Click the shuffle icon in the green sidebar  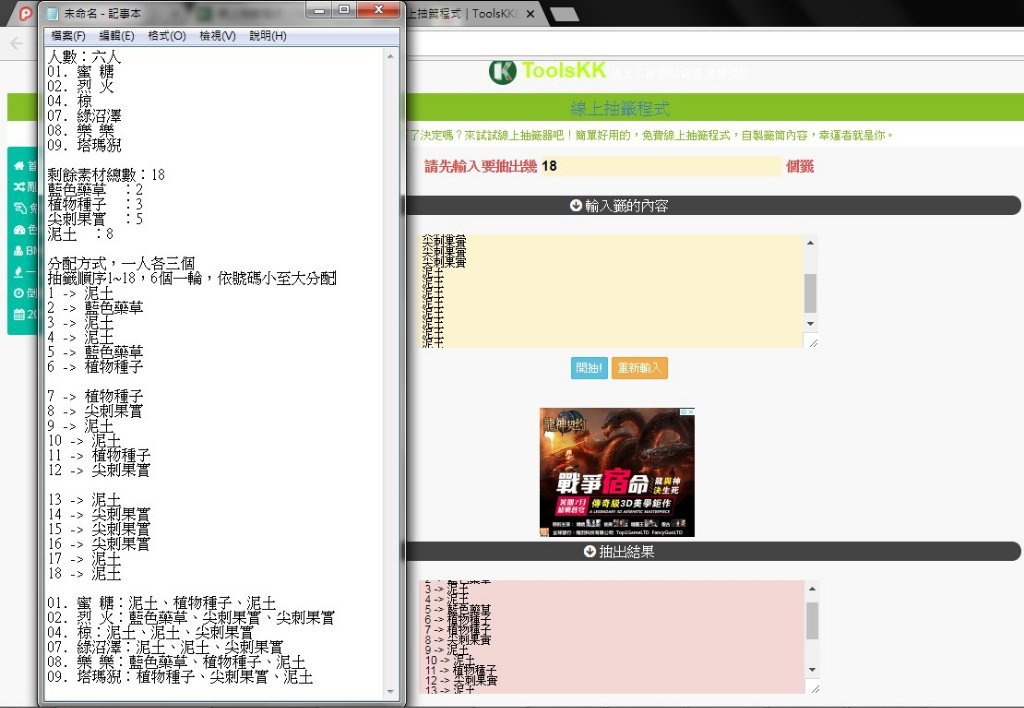coord(19,187)
